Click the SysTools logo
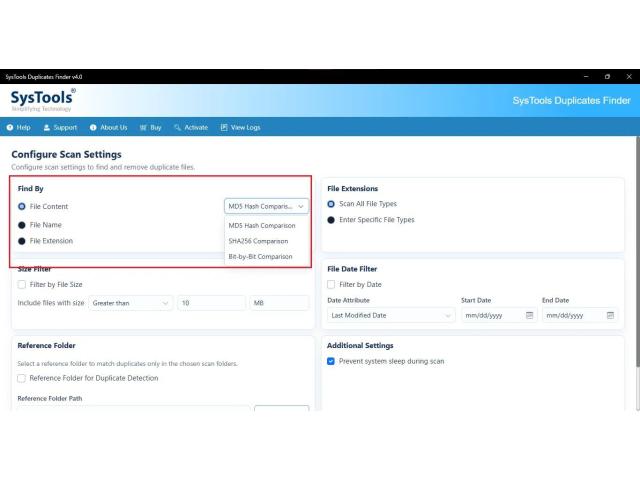Image resolution: width=640 pixels, height=480 pixels. click(43, 100)
